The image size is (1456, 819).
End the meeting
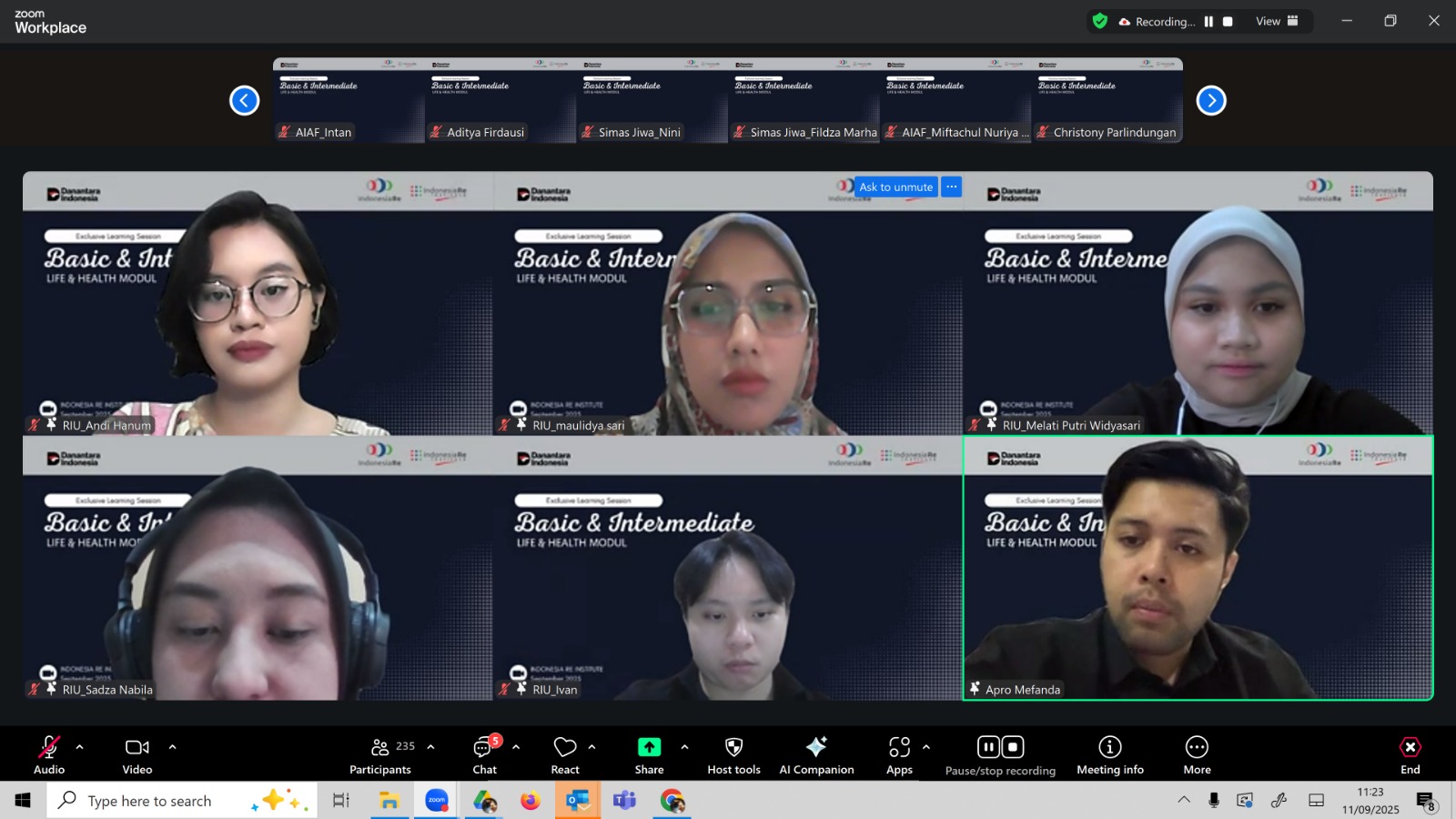(1410, 755)
